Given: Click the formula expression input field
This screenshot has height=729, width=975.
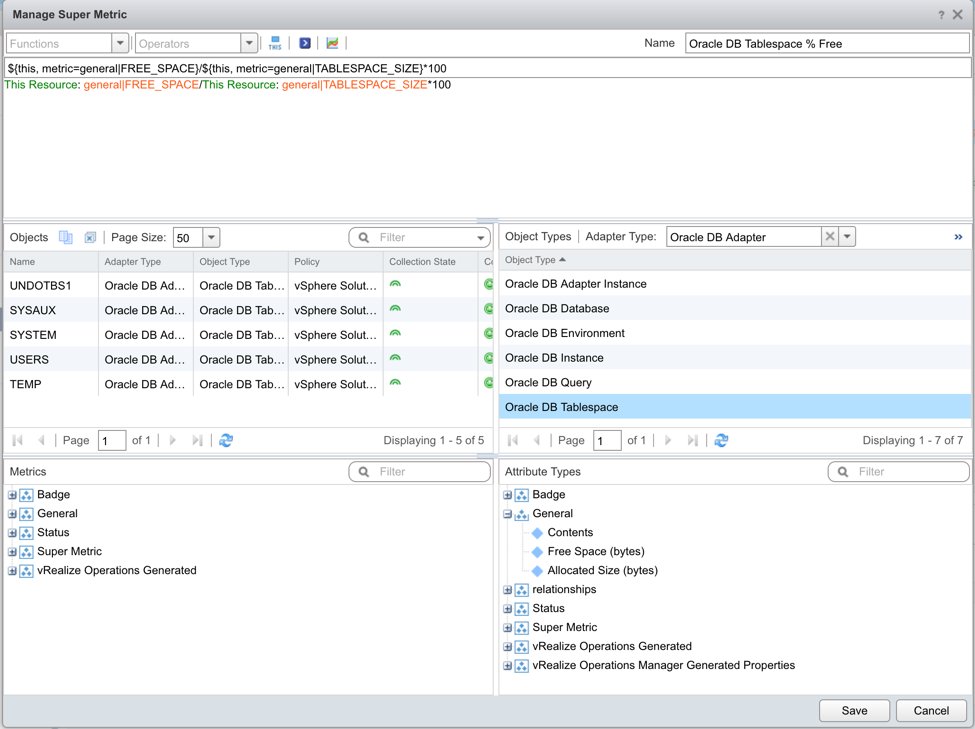Looking at the screenshot, I should click(x=488, y=68).
